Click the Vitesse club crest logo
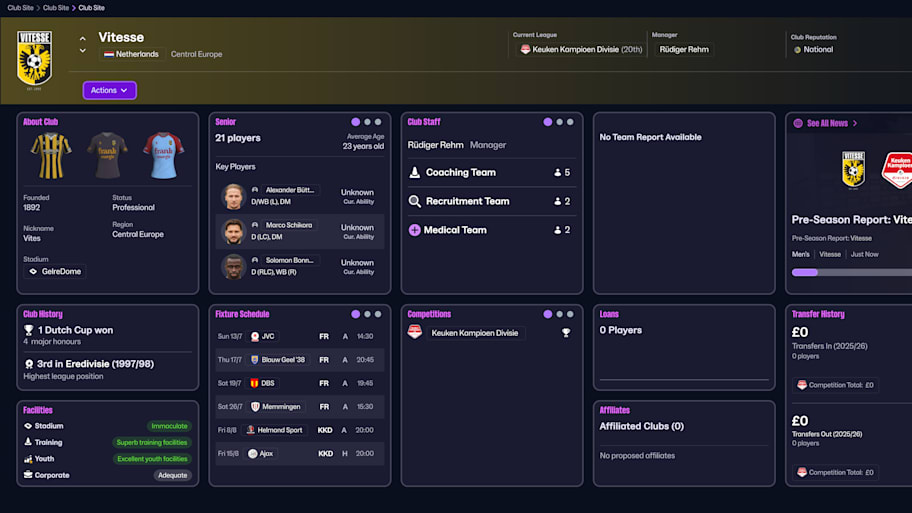The height and width of the screenshot is (513, 912). tap(34, 59)
